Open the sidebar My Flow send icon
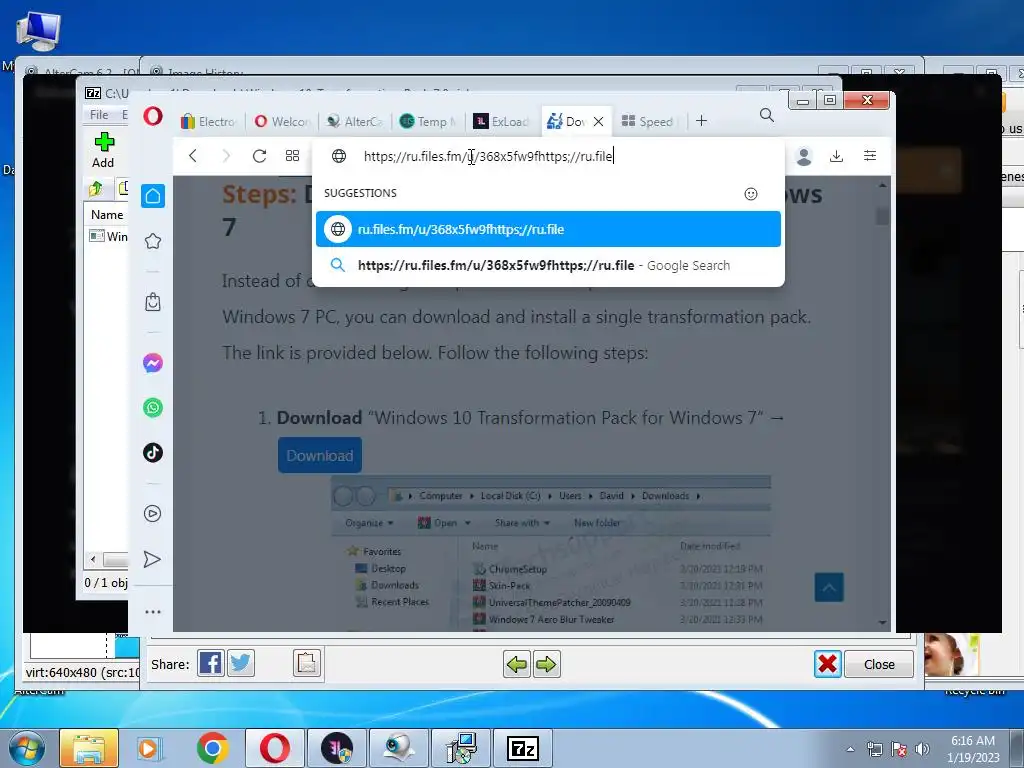The height and width of the screenshot is (768, 1024). pos(152,560)
